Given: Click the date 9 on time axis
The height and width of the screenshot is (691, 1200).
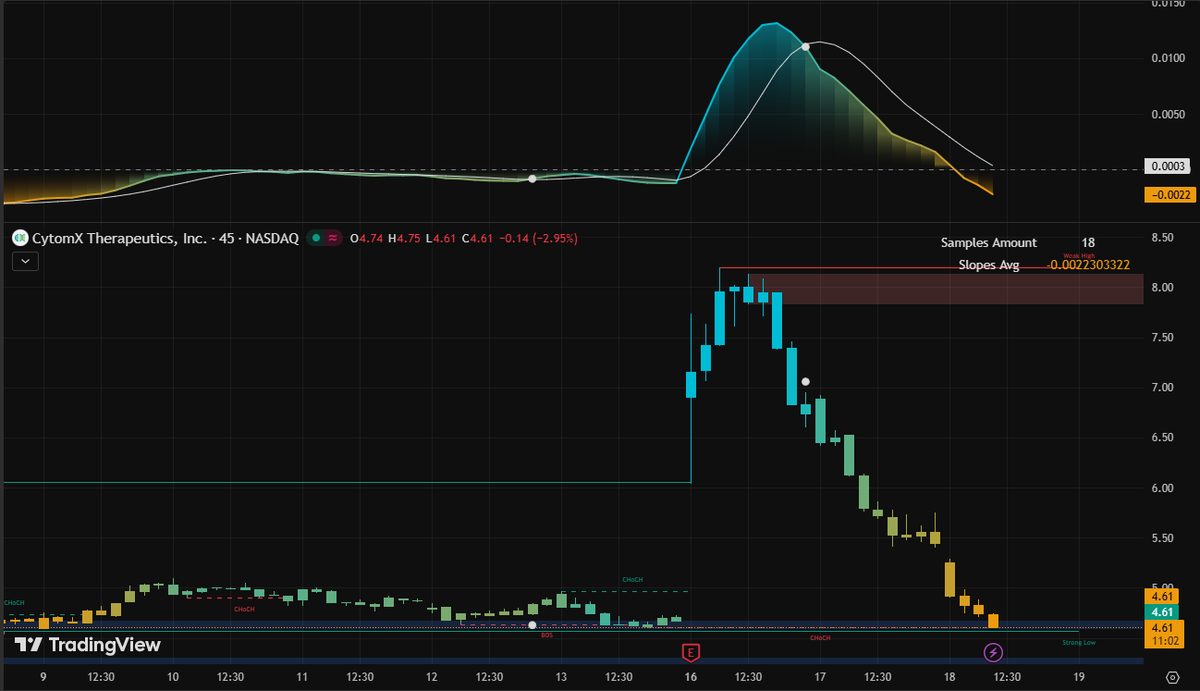Looking at the screenshot, I should (44, 677).
